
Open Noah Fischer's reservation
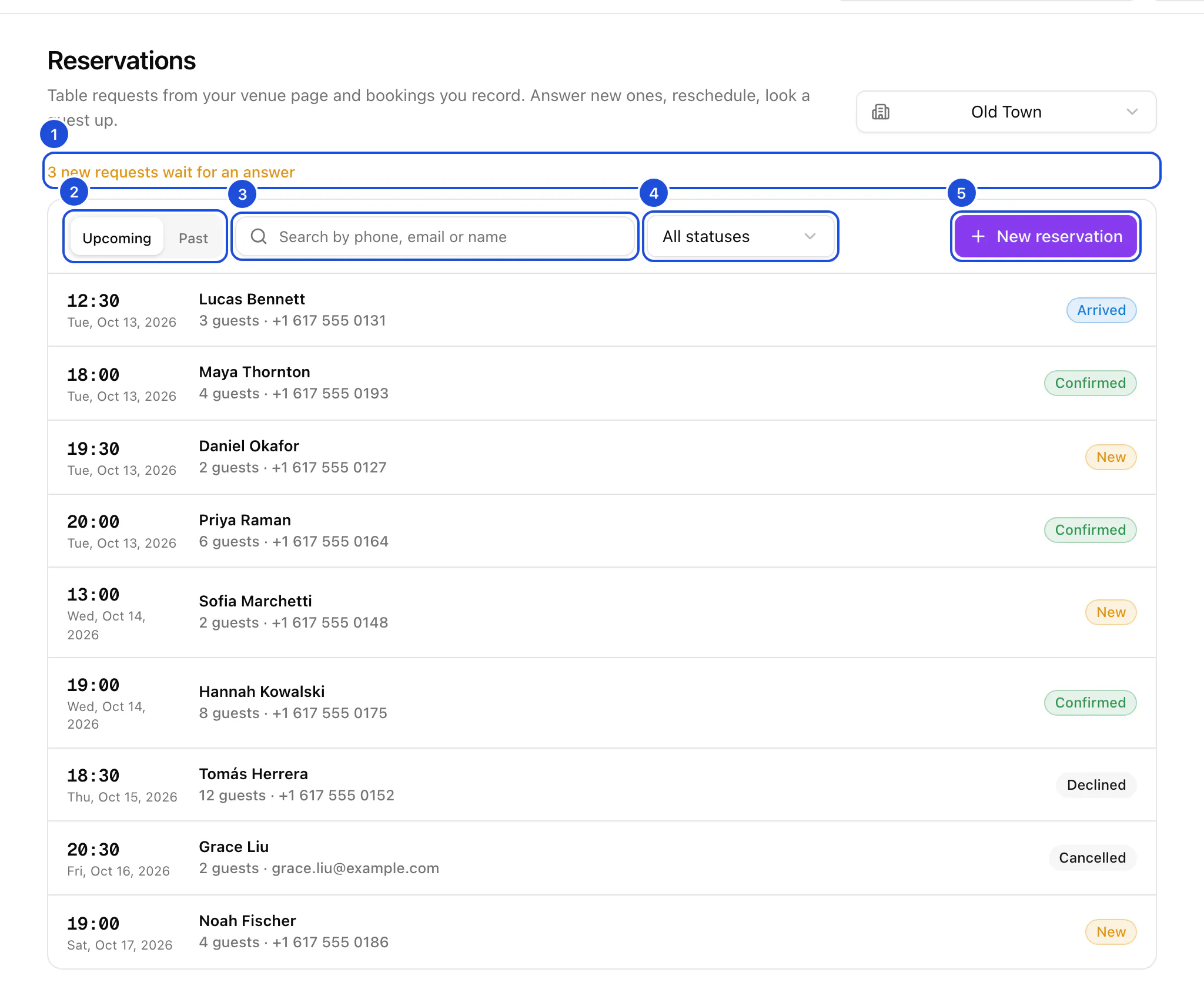(601, 932)
